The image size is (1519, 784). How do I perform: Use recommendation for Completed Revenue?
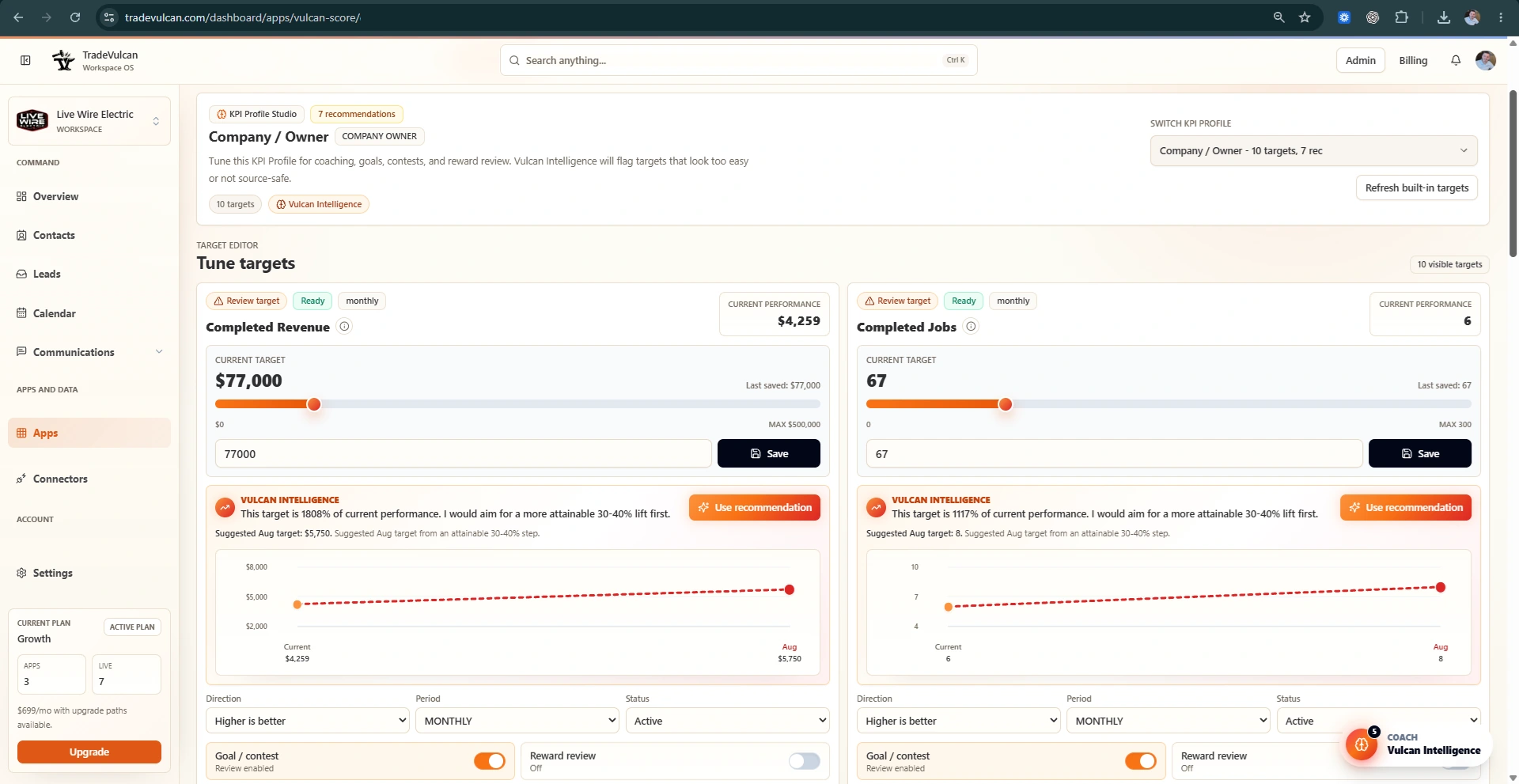coord(755,507)
